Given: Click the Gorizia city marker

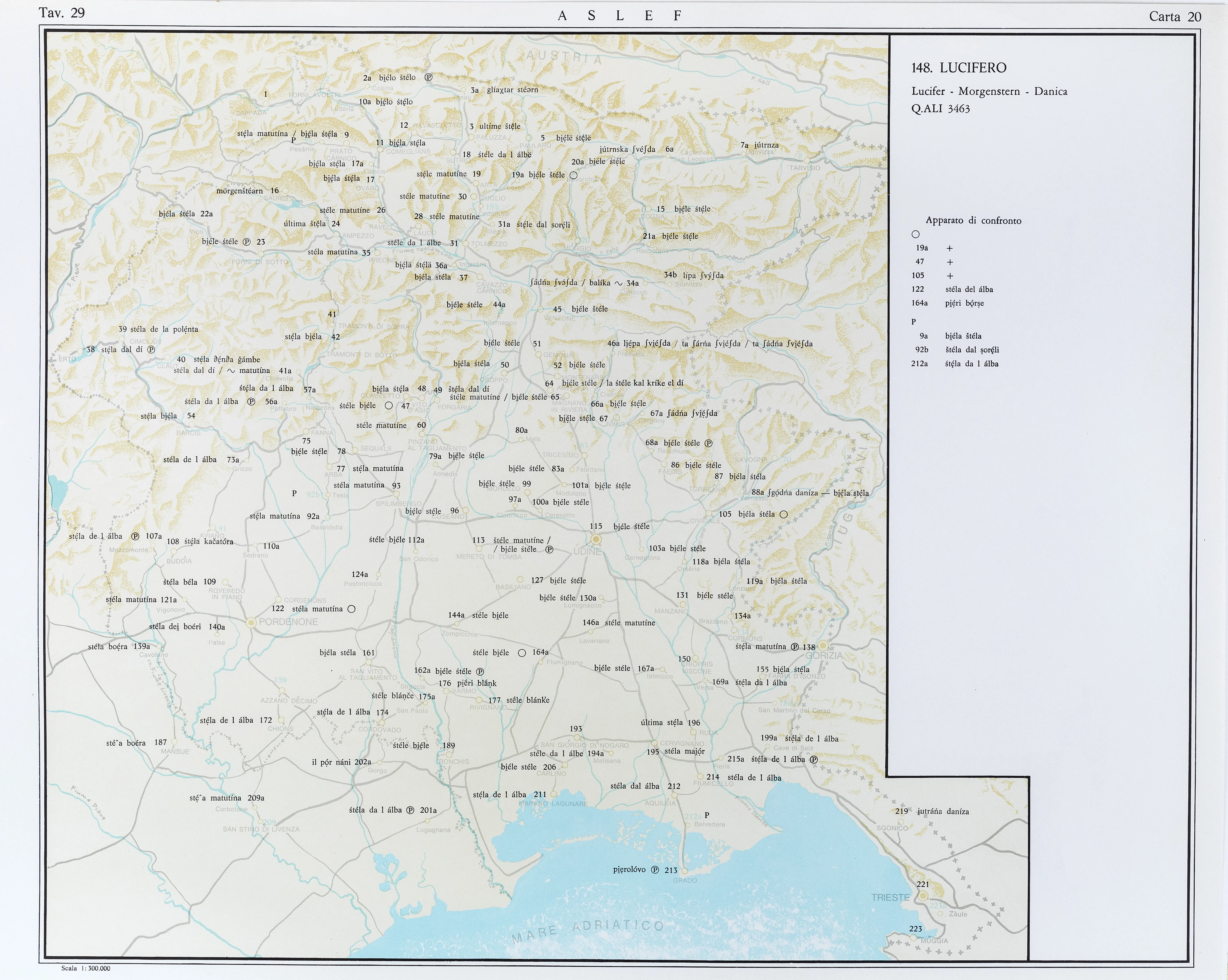Looking at the screenshot, I should 823,646.
